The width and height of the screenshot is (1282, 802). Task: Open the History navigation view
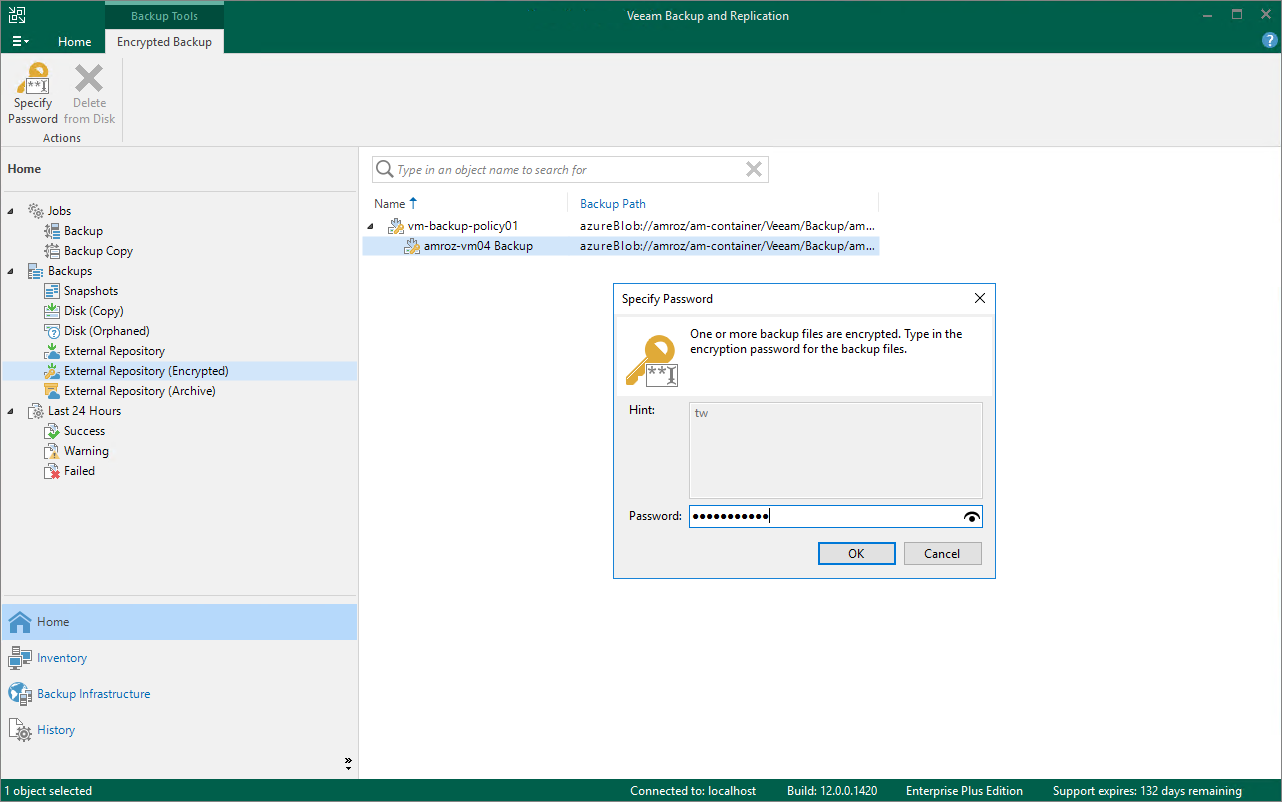(179, 730)
